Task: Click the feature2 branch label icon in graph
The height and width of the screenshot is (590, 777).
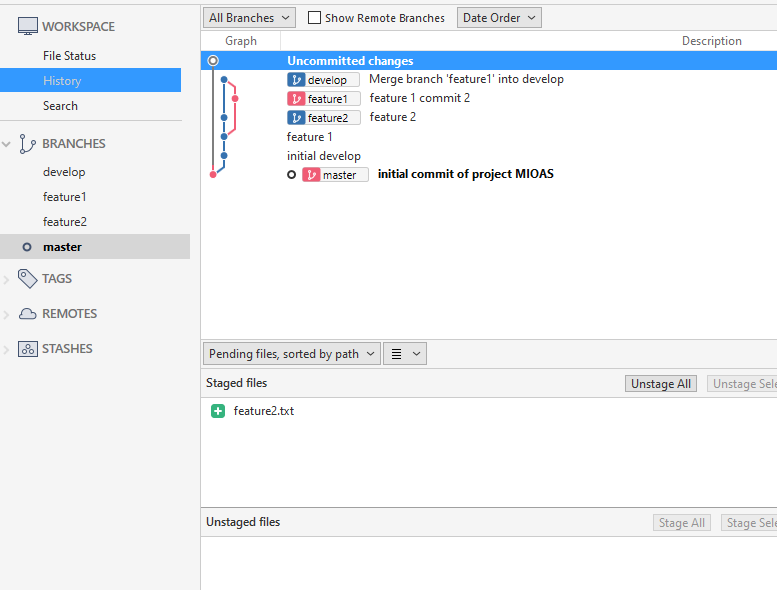Action: (296, 117)
